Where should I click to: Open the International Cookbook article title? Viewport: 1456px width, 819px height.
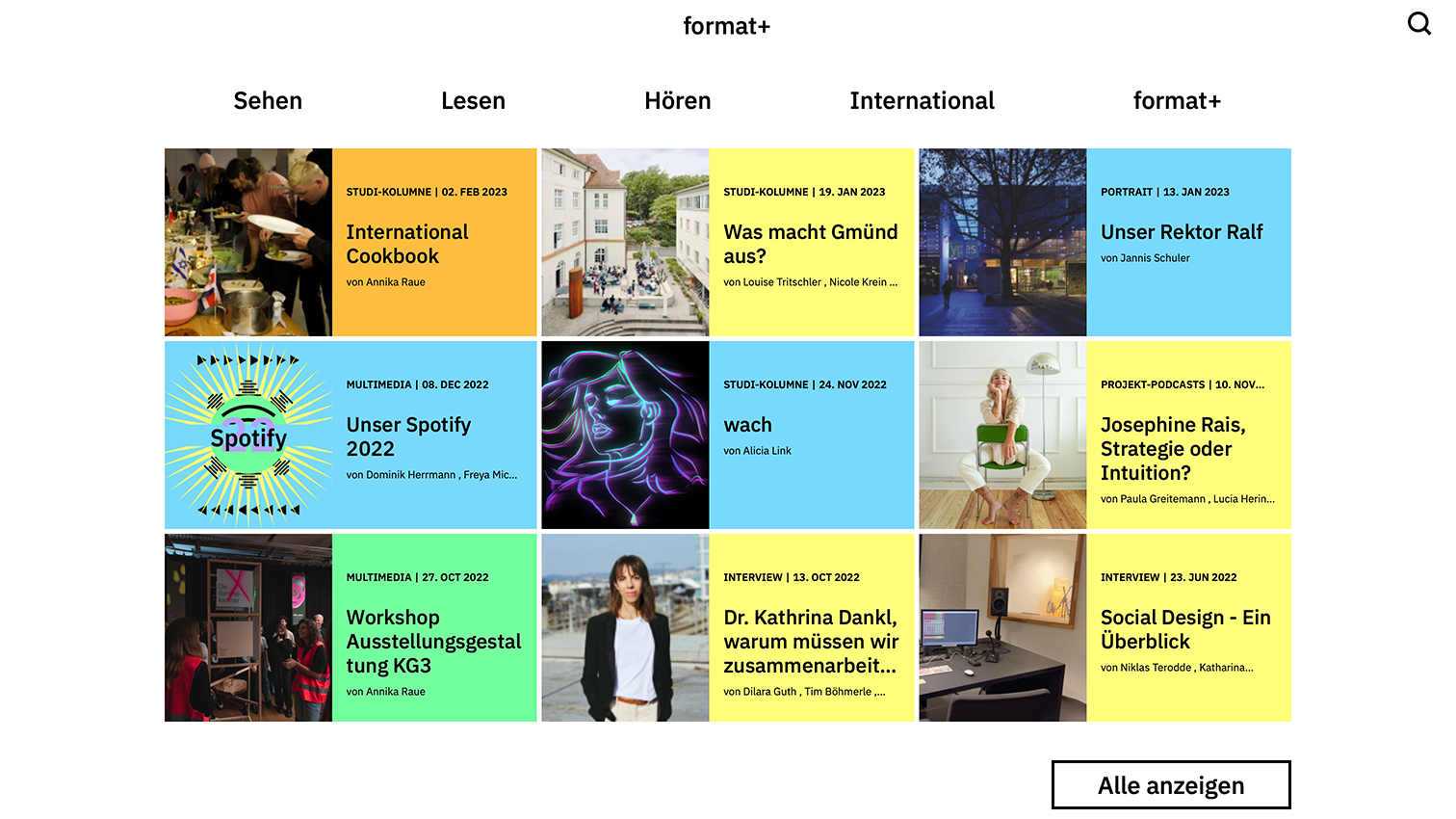click(x=407, y=244)
